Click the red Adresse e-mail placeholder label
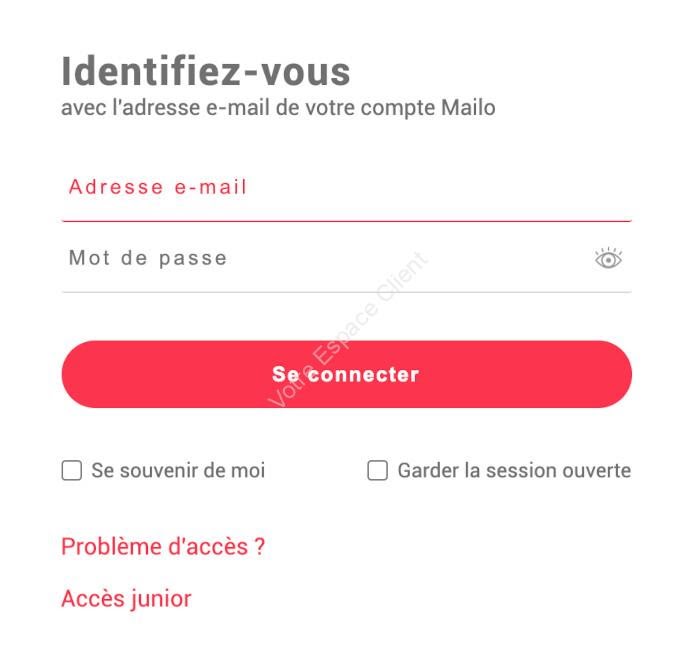Screen dimensions: 700x665 coord(158,187)
